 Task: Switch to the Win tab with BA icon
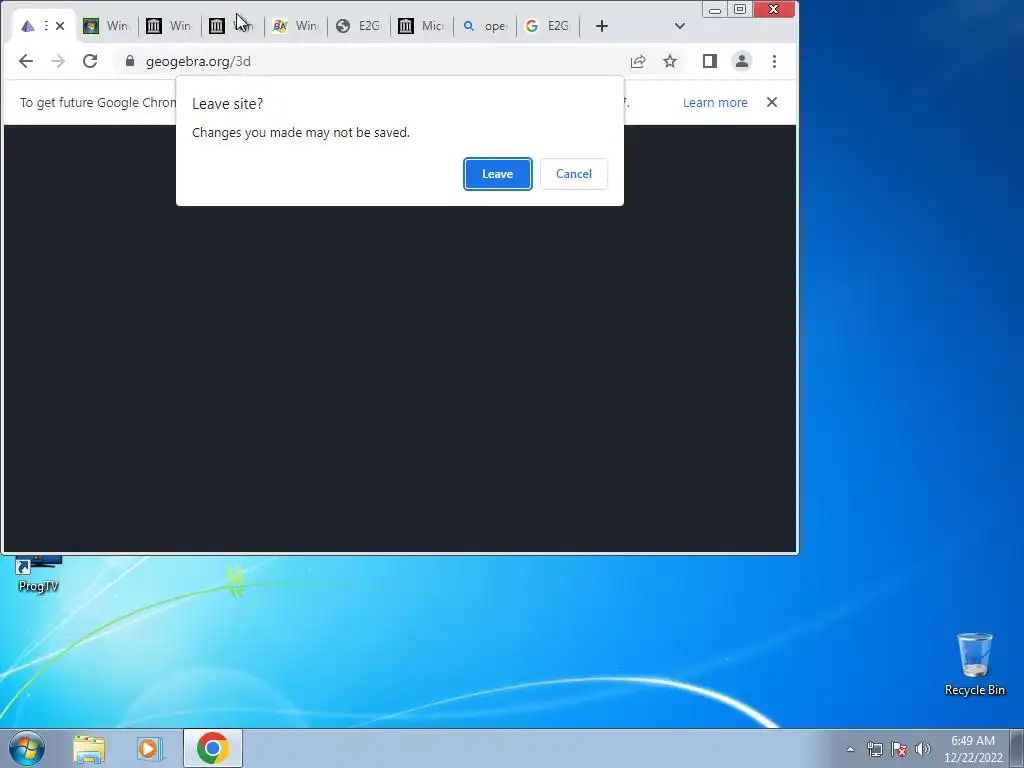(296, 26)
